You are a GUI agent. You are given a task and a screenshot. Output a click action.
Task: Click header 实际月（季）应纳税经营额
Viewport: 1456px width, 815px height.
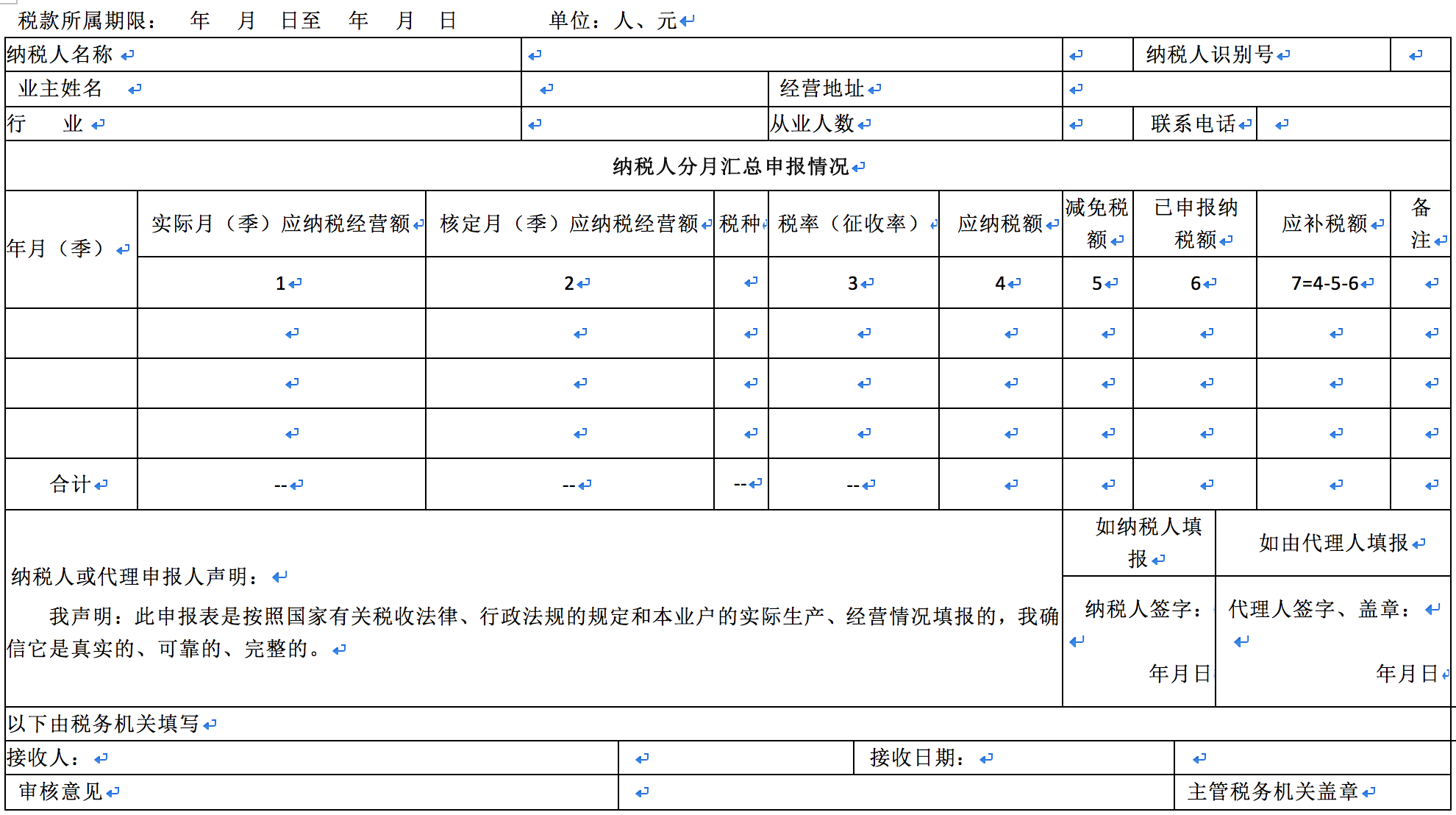pyautogui.click(x=282, y=224)
